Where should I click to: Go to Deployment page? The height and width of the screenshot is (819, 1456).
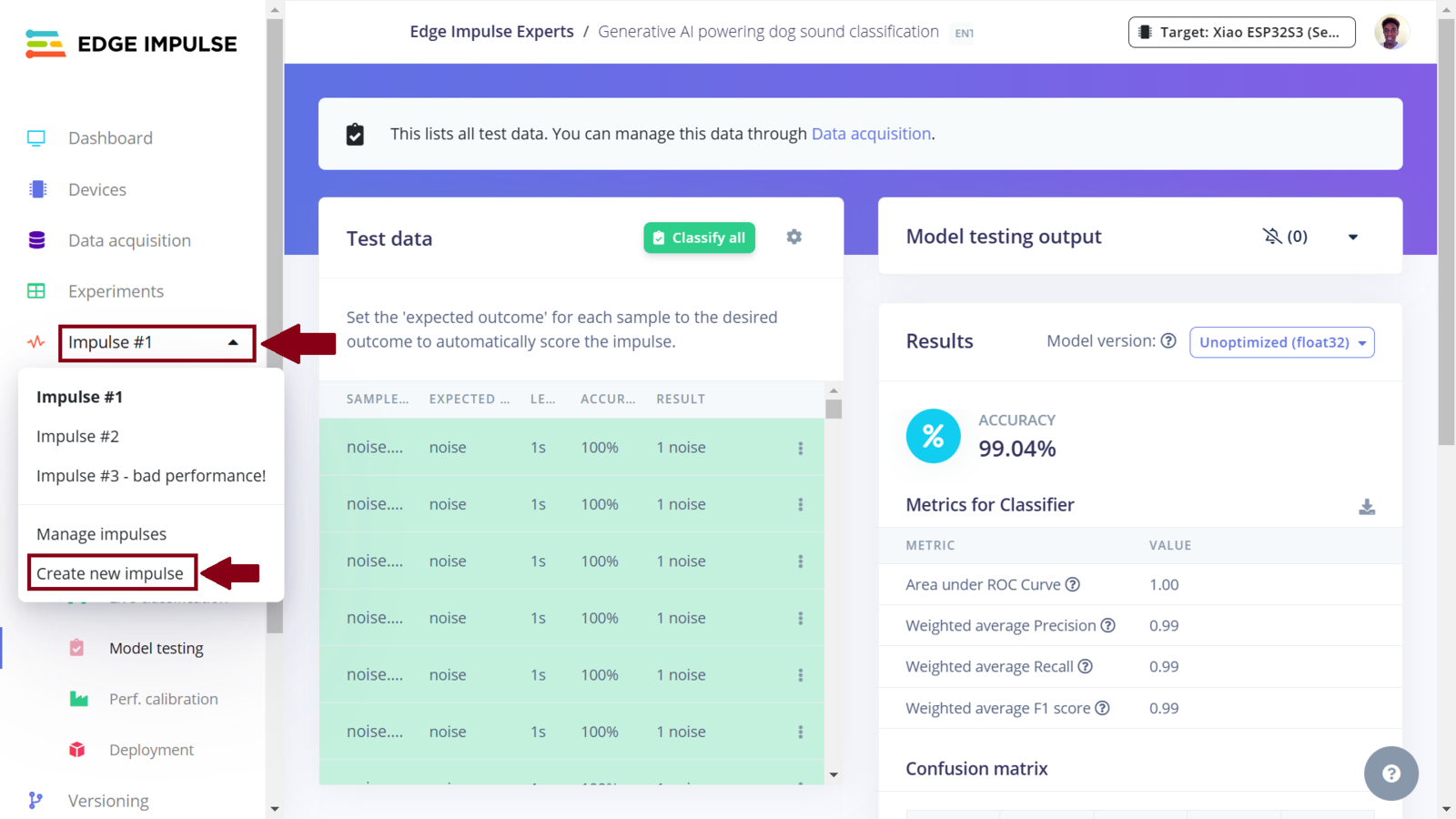tap(151, 750)
